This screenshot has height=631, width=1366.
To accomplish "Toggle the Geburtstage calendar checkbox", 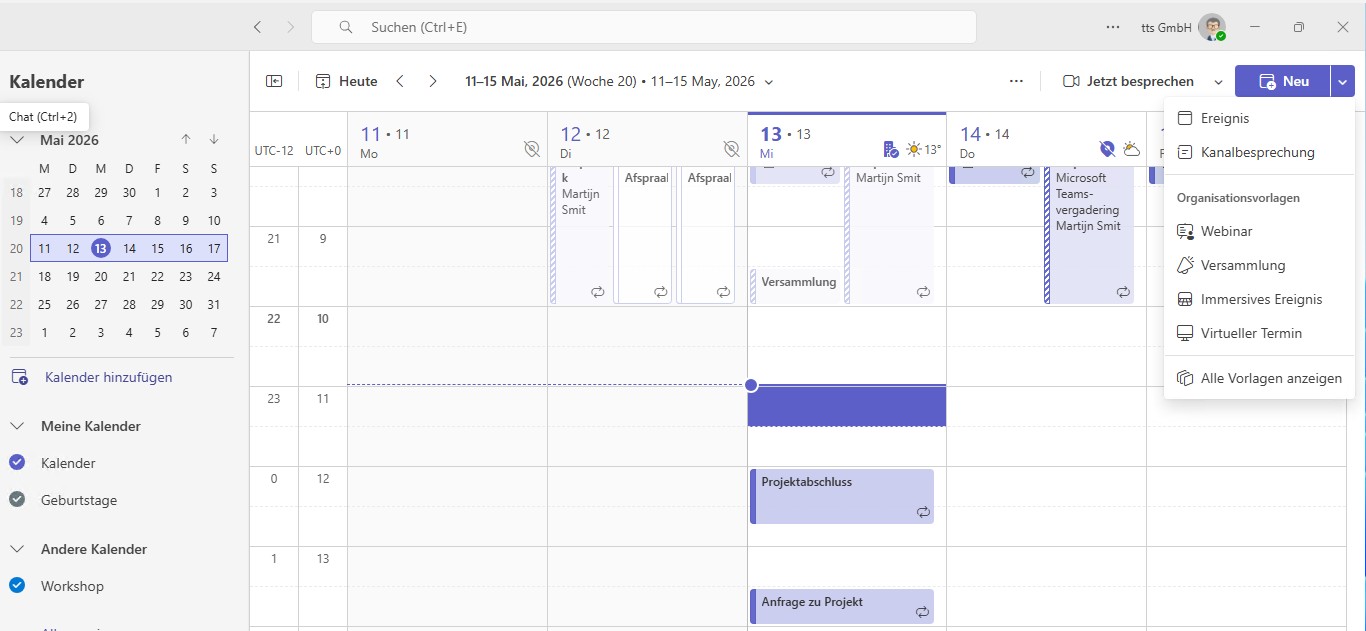I will (17, 499).
